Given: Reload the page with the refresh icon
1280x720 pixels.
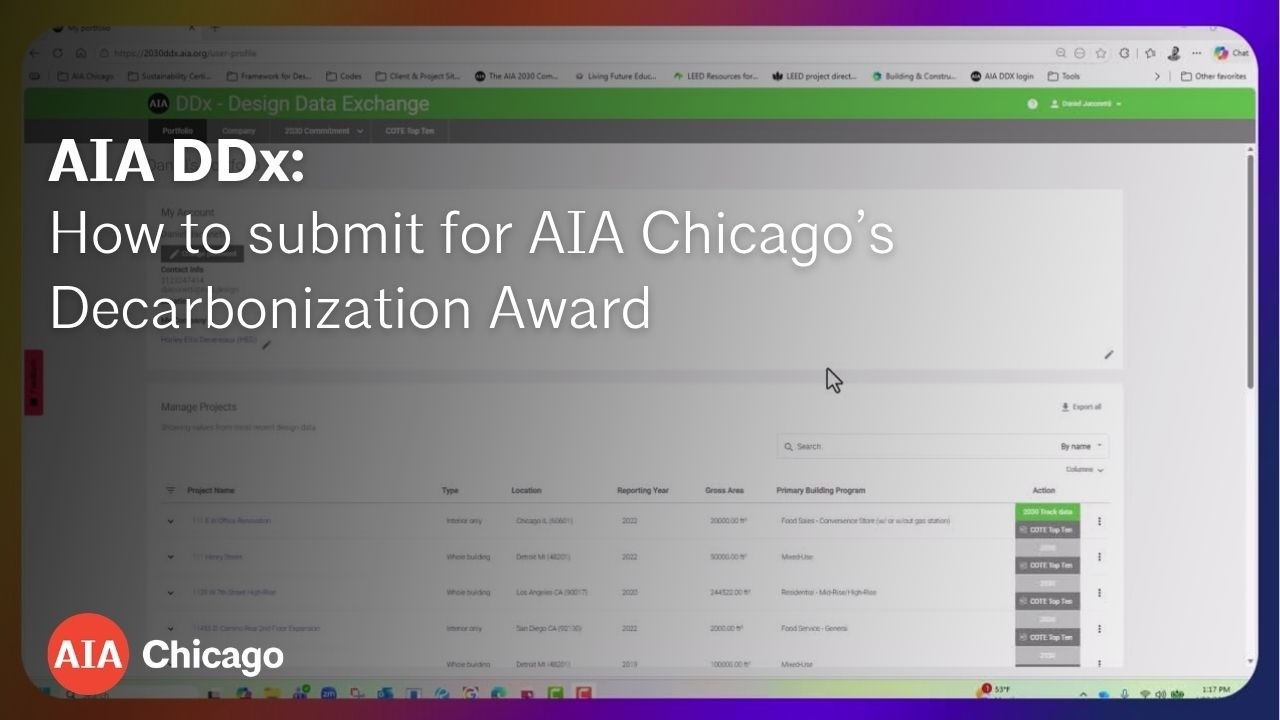Looking at the screenshot, I should (58, 53).
